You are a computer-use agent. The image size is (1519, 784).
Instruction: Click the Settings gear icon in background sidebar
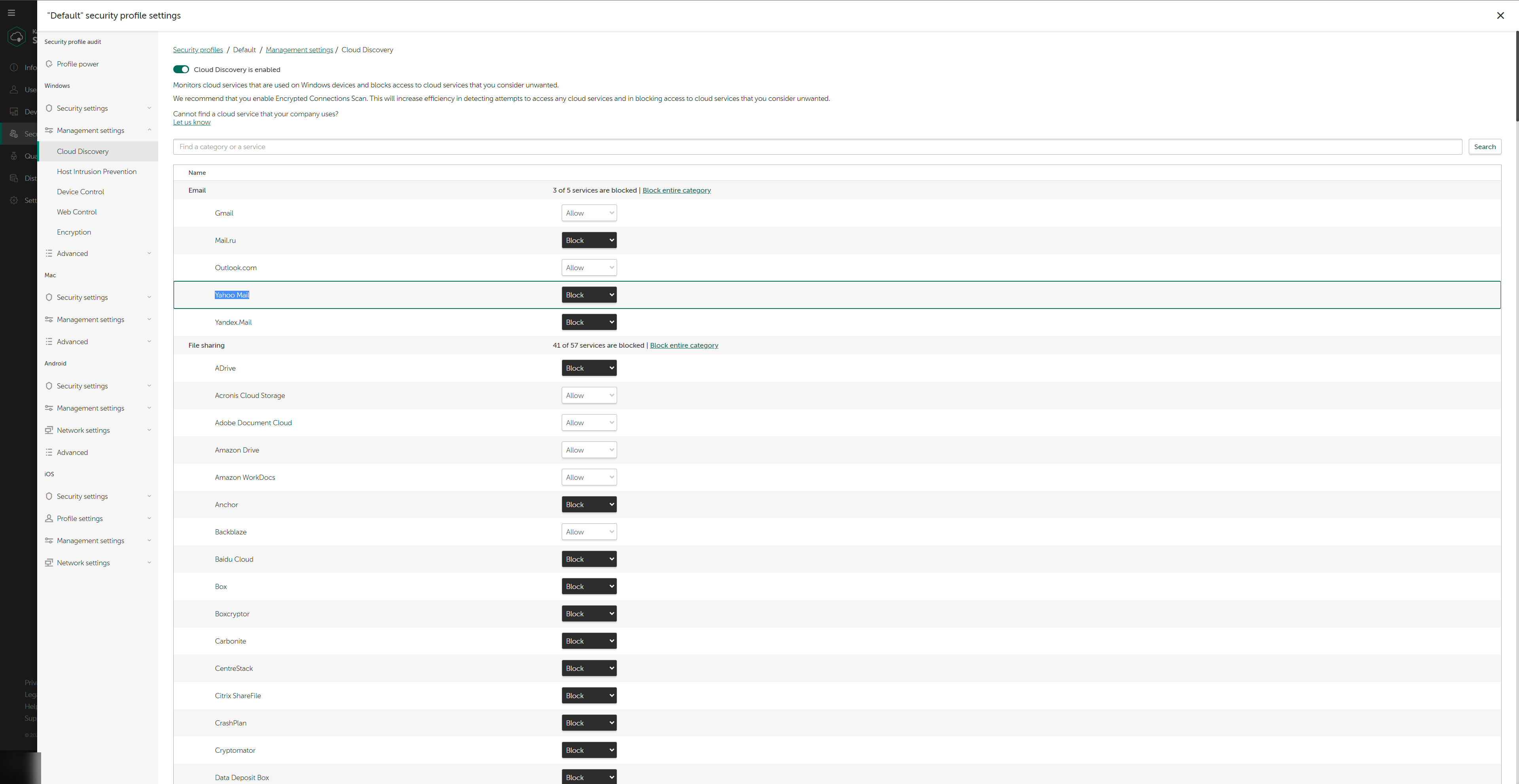click(x=13, y=201)
